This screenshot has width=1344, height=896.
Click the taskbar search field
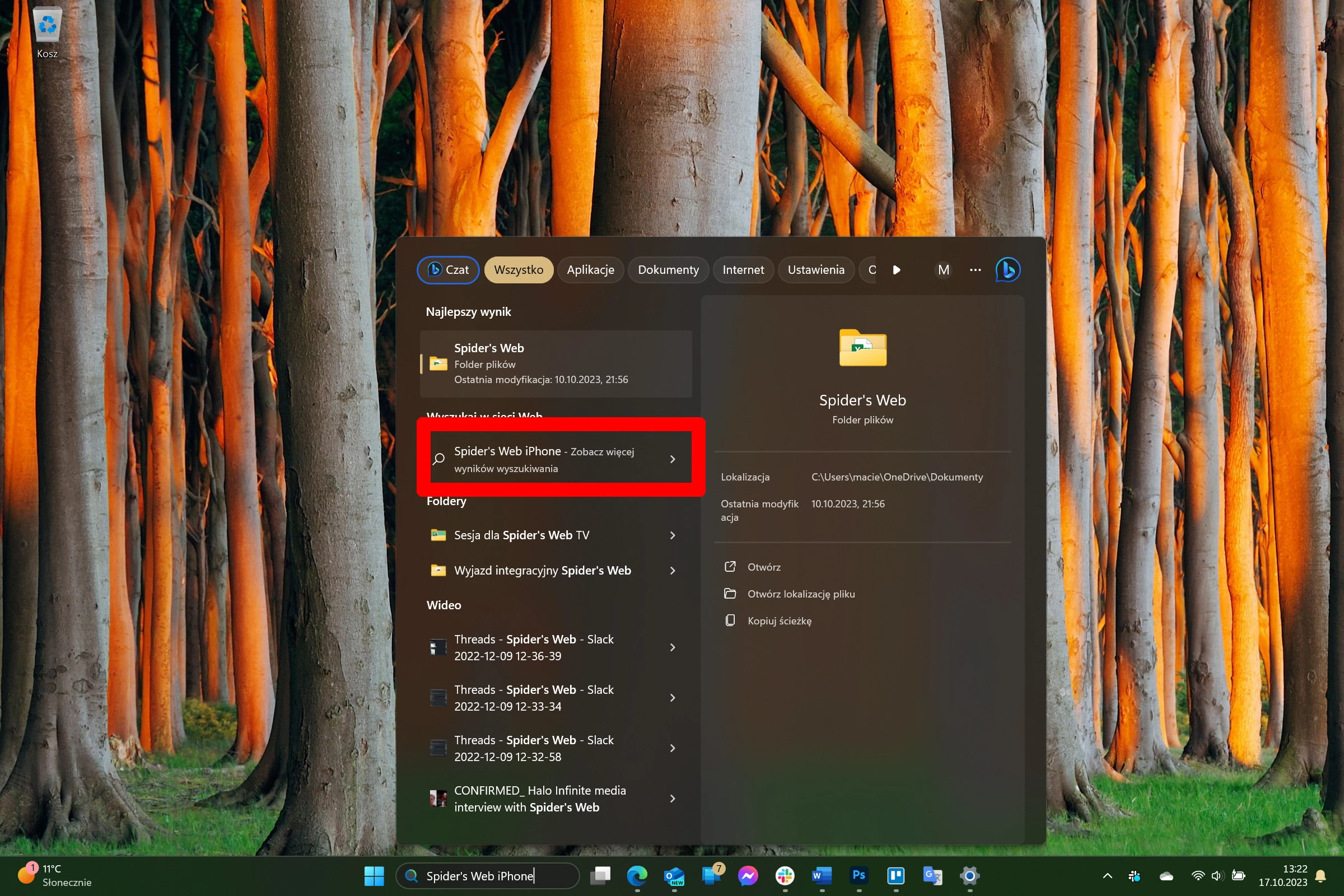[x=487, y=875]
